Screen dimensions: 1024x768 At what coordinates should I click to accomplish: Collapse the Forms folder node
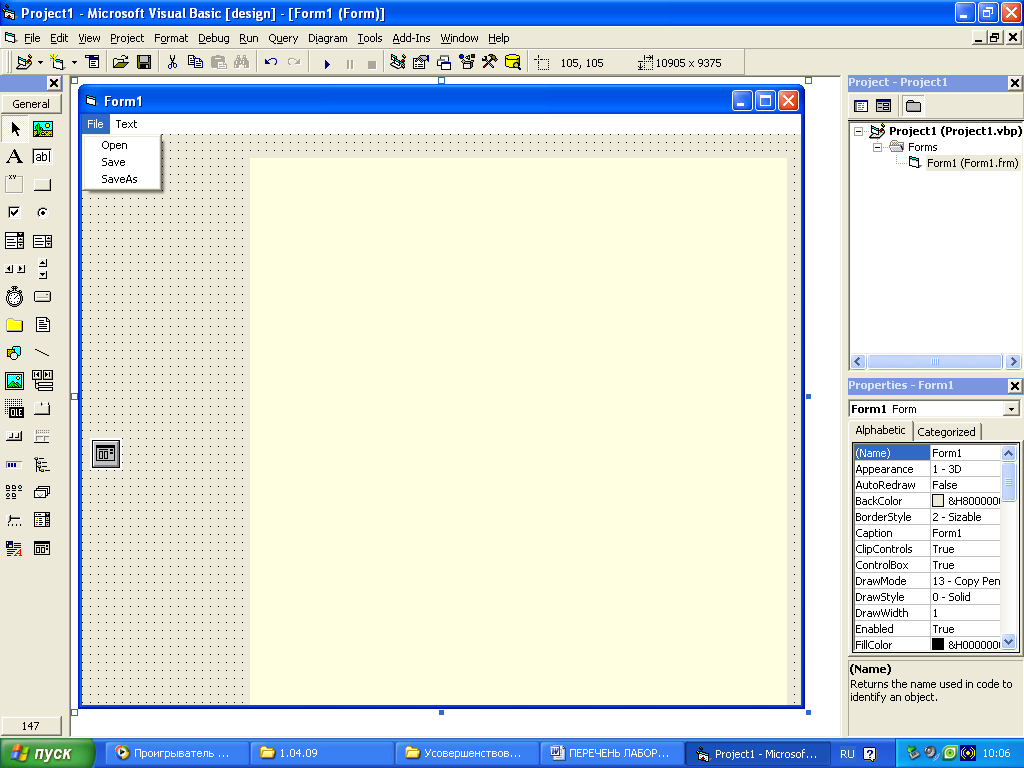[x=877, y=147]
